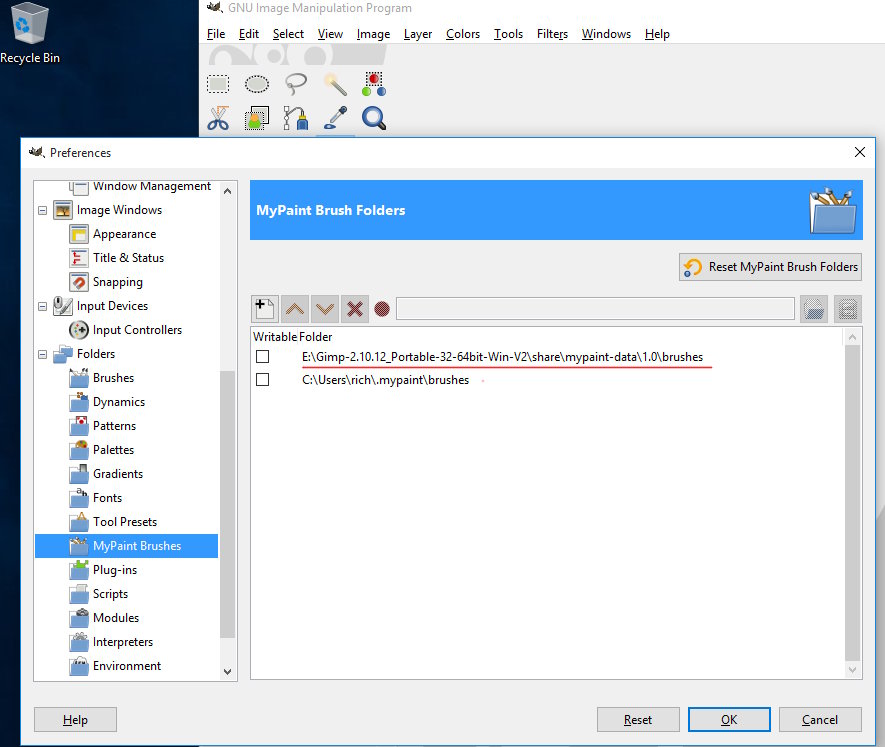Open the Tools menu
Image resolution: width=885 pixels, height=747 pixels.
point(508,34)
